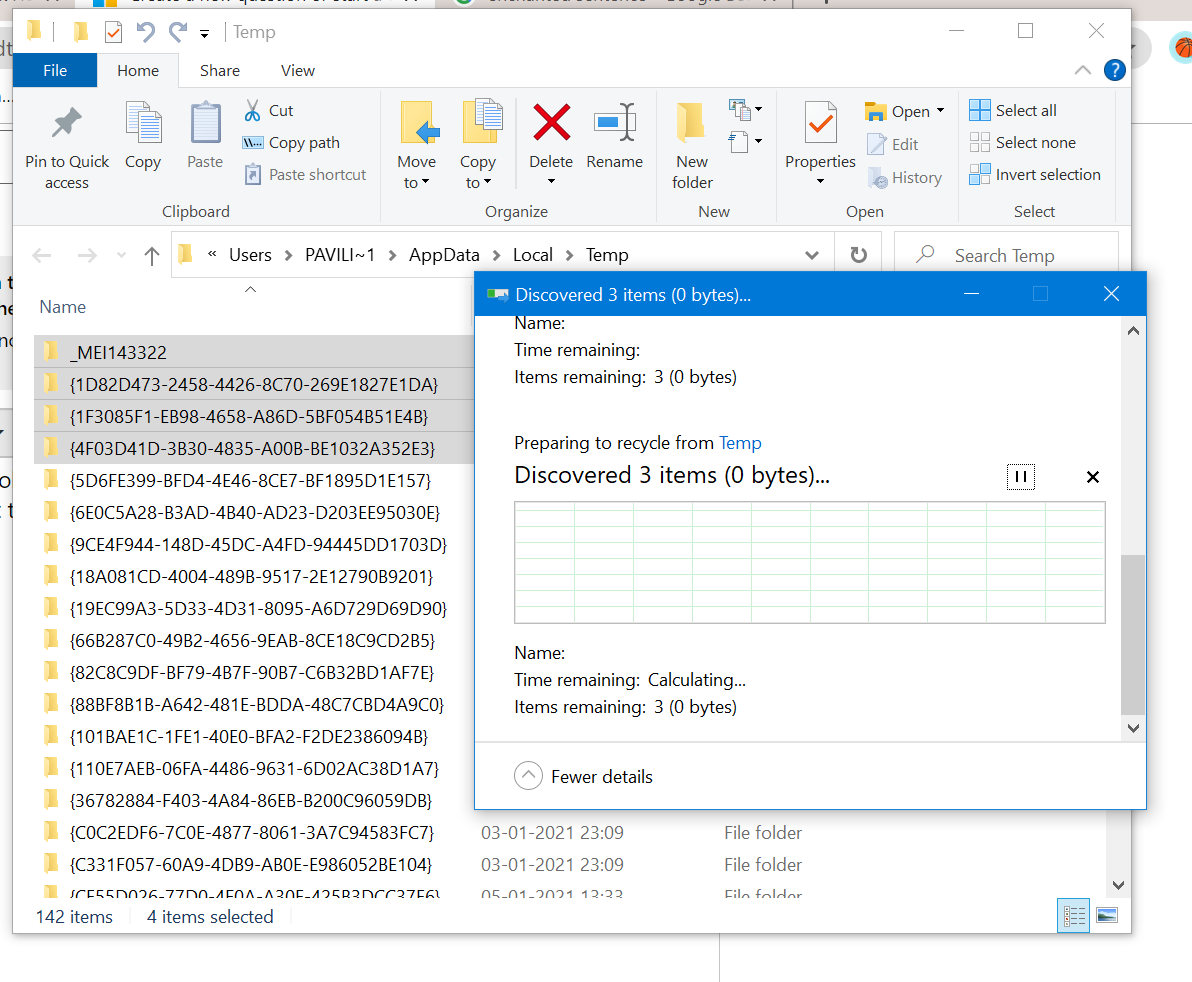This screenshot has height=982, width=1192.
Task: Open the blue Help question mark
Action: click(1114, 71)
